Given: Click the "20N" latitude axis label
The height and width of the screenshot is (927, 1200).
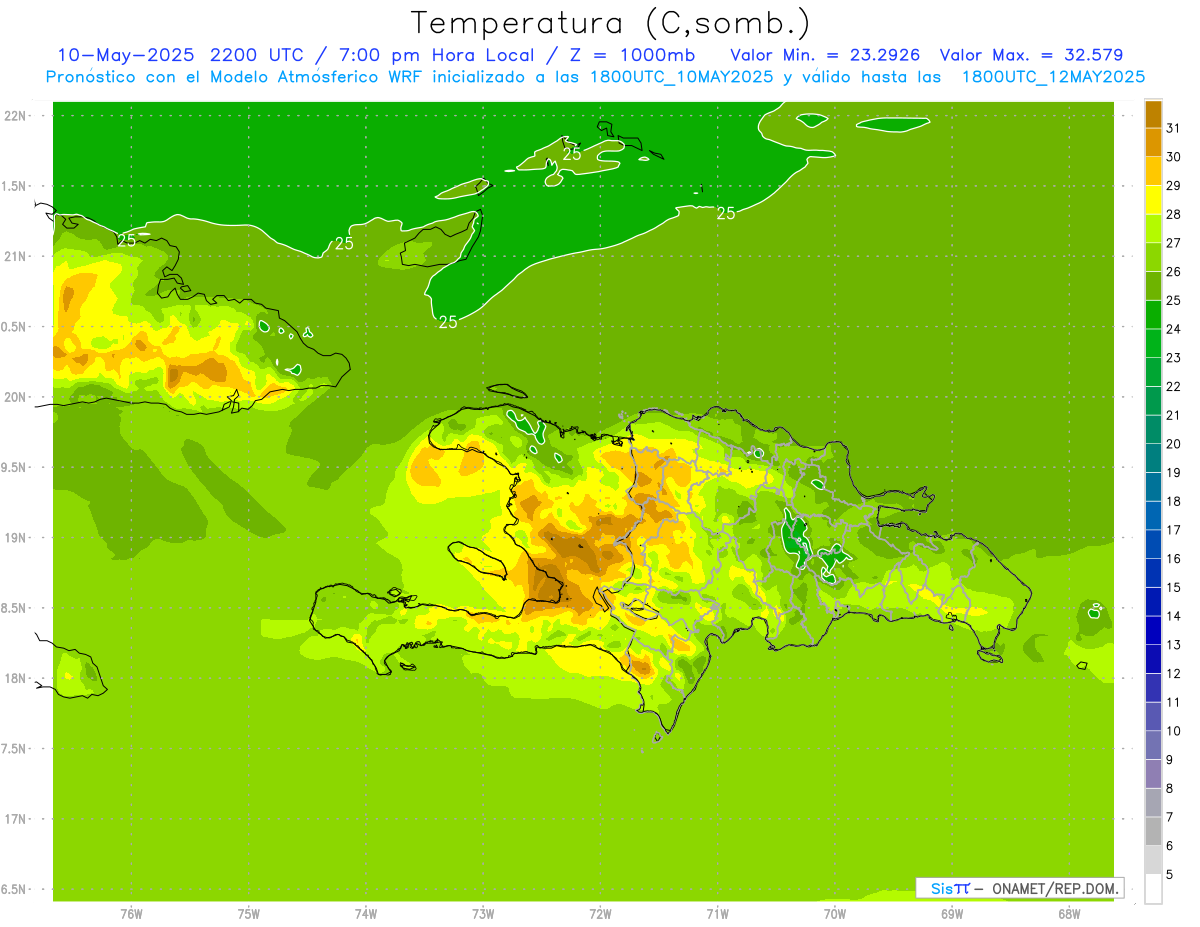Looking at the screenshot, I should click(17, 397).
